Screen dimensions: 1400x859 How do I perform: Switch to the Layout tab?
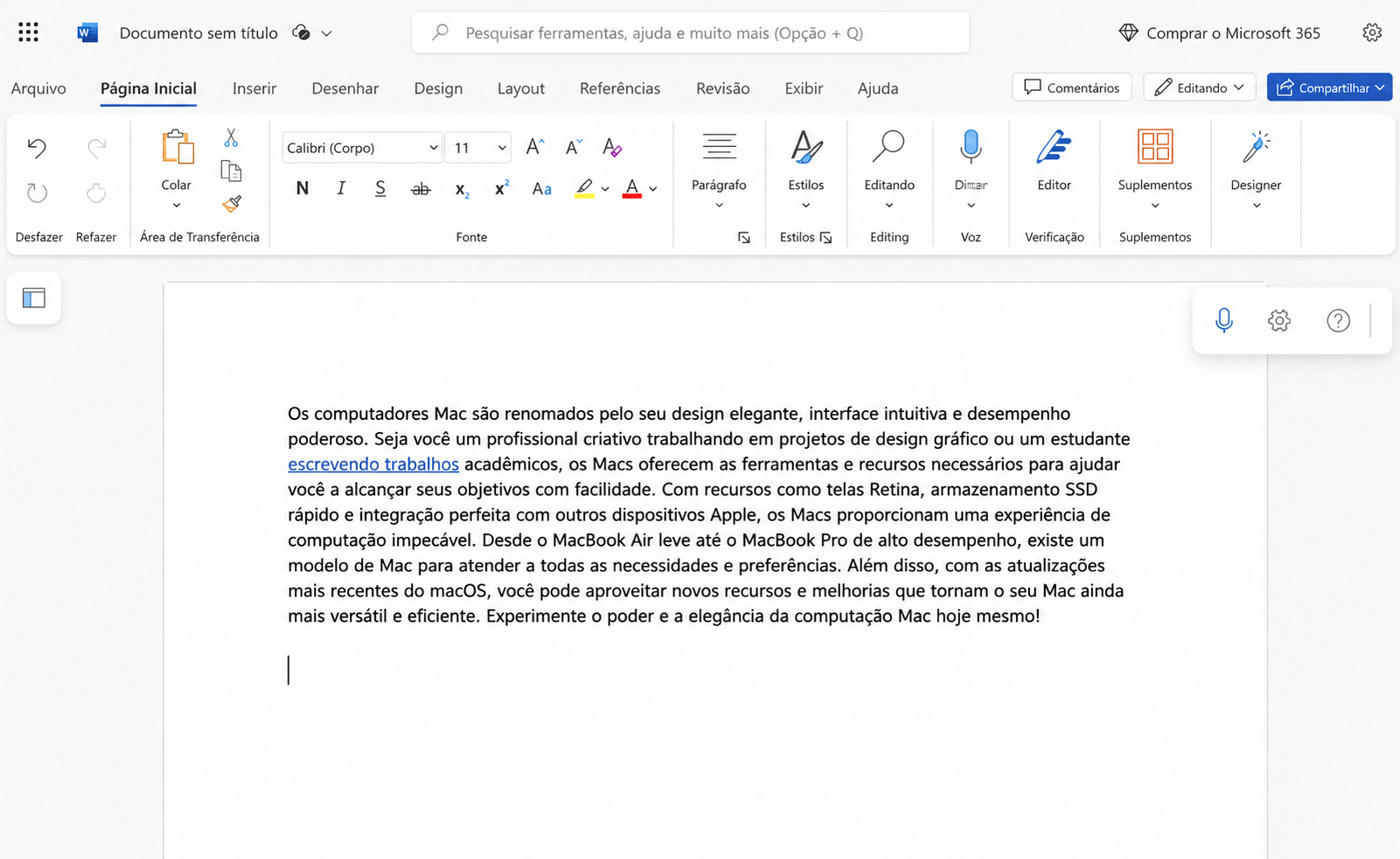coord(521,88)
